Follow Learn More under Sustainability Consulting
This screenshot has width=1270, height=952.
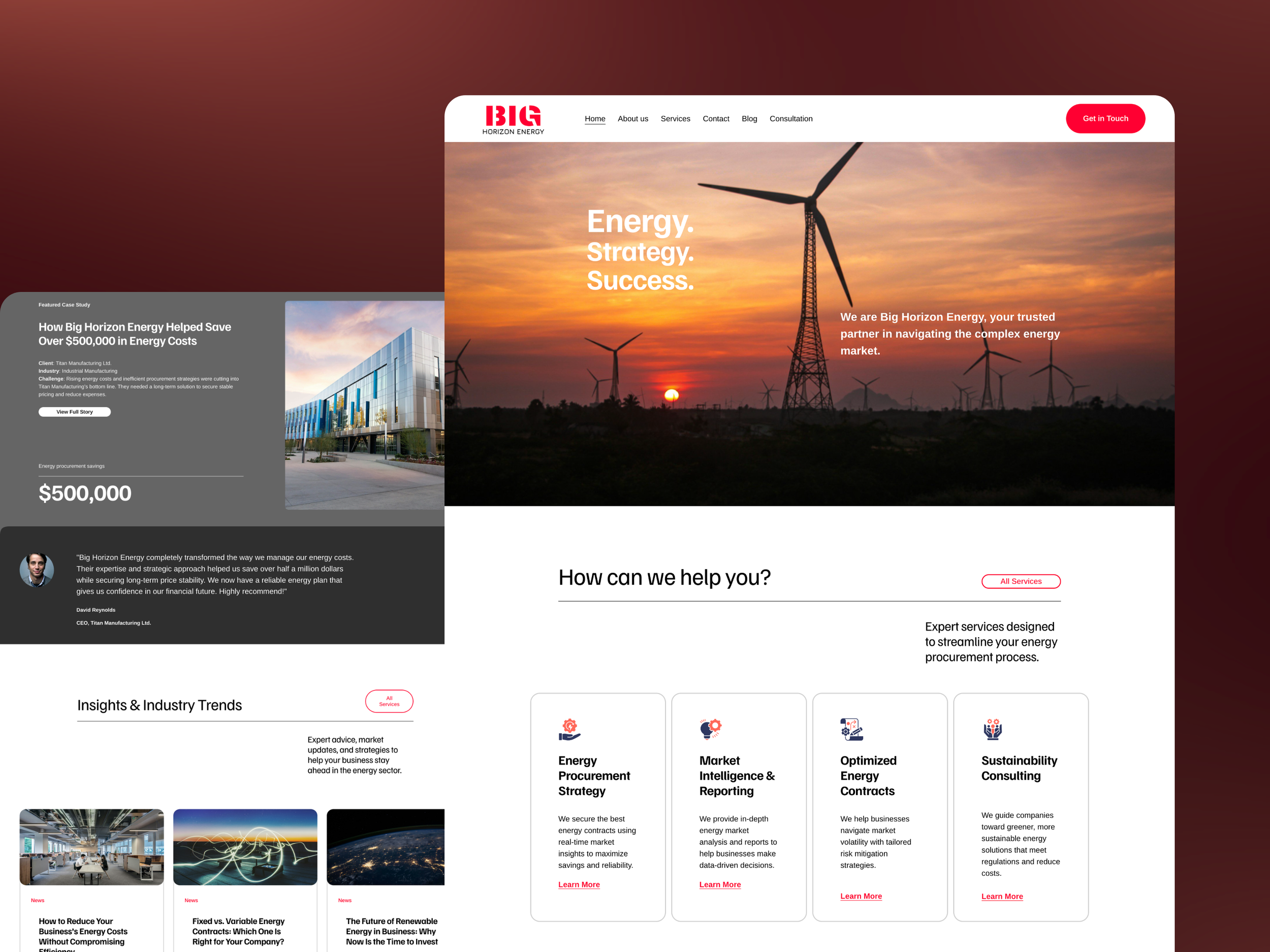(x=1002, y=896)
